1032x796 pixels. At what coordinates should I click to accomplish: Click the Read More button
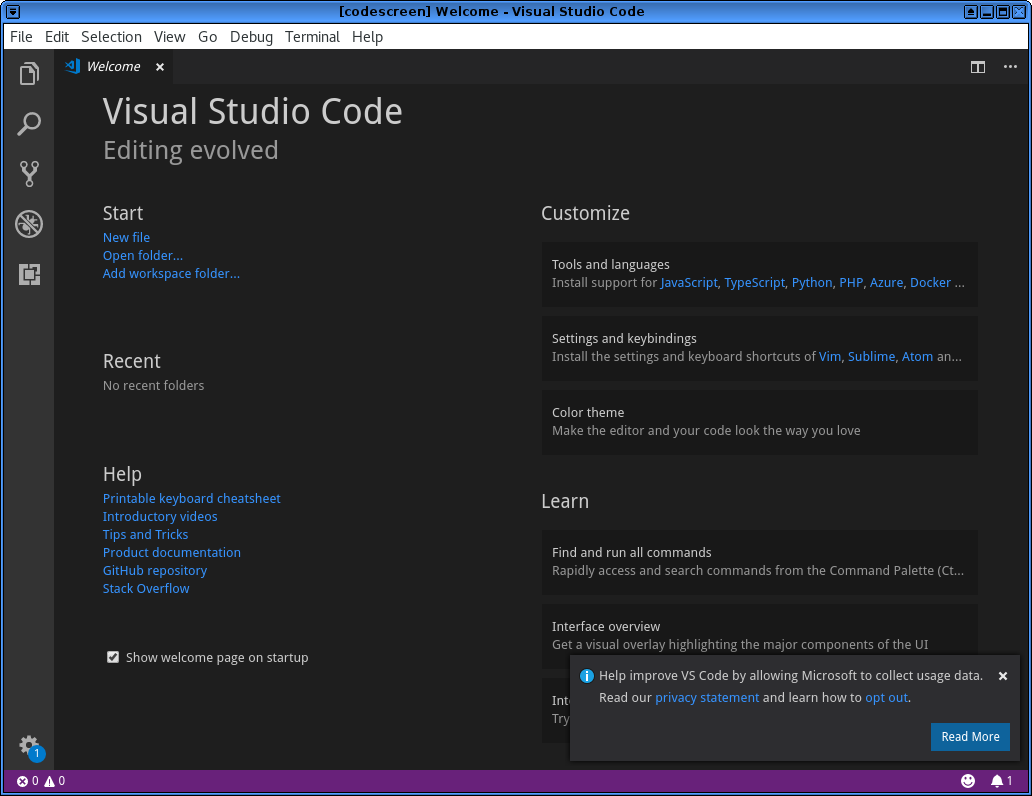coord(970,736)
